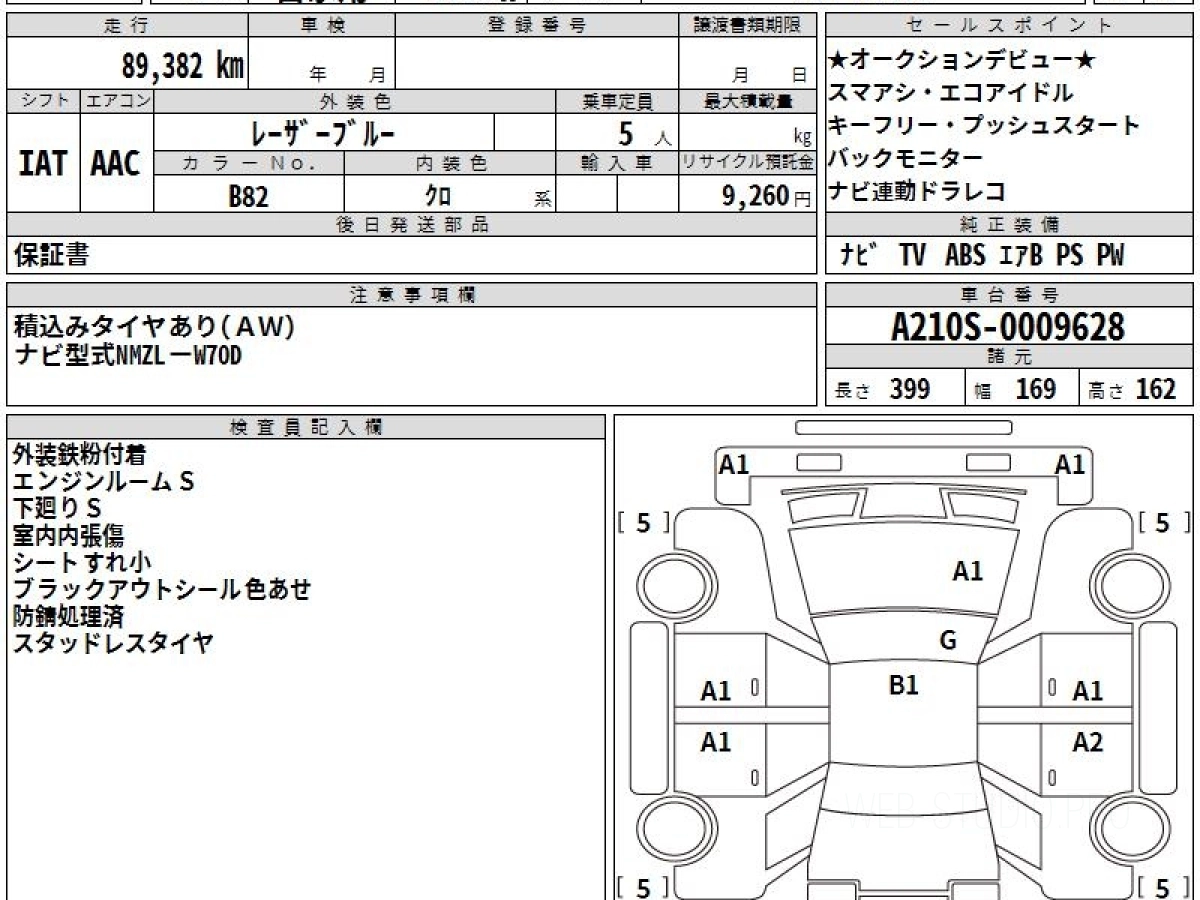This screenshot has height=900, width=1200.
Task: Select the バックモニター line
Action: pos(906,158)
